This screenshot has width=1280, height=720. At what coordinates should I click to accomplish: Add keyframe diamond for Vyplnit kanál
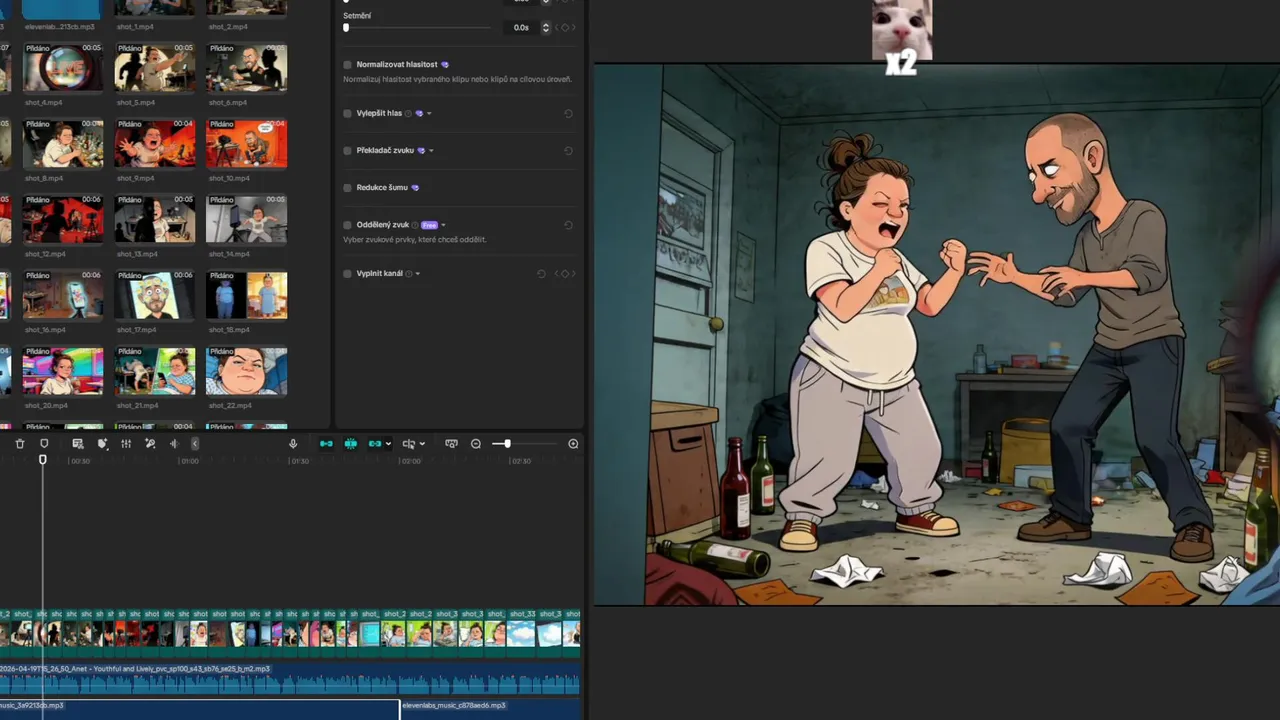point(565,274)
